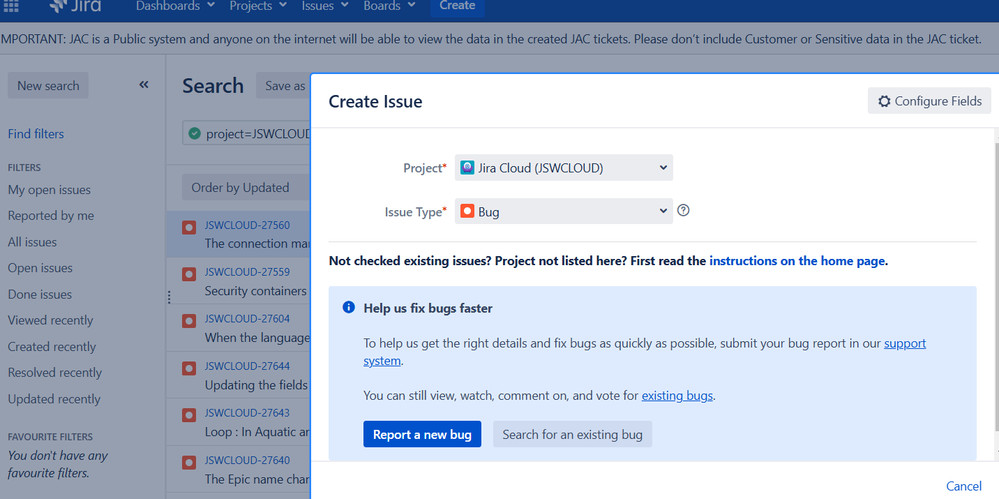This screenshot has width=999, height=499.
Task: Open the Projects menu
Action: 259,6
